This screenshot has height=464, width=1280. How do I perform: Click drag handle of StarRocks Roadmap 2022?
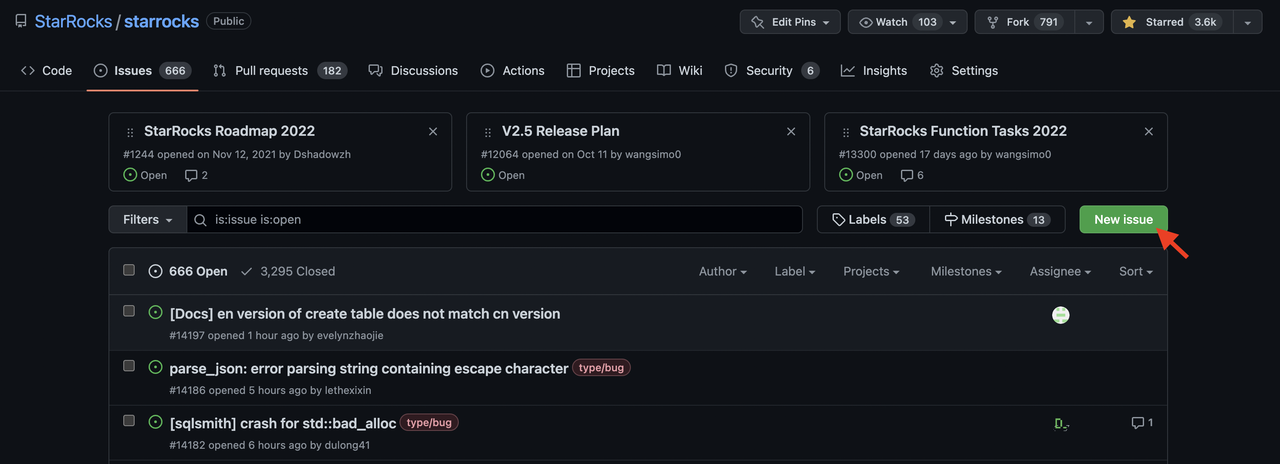(x=130, y=132)
